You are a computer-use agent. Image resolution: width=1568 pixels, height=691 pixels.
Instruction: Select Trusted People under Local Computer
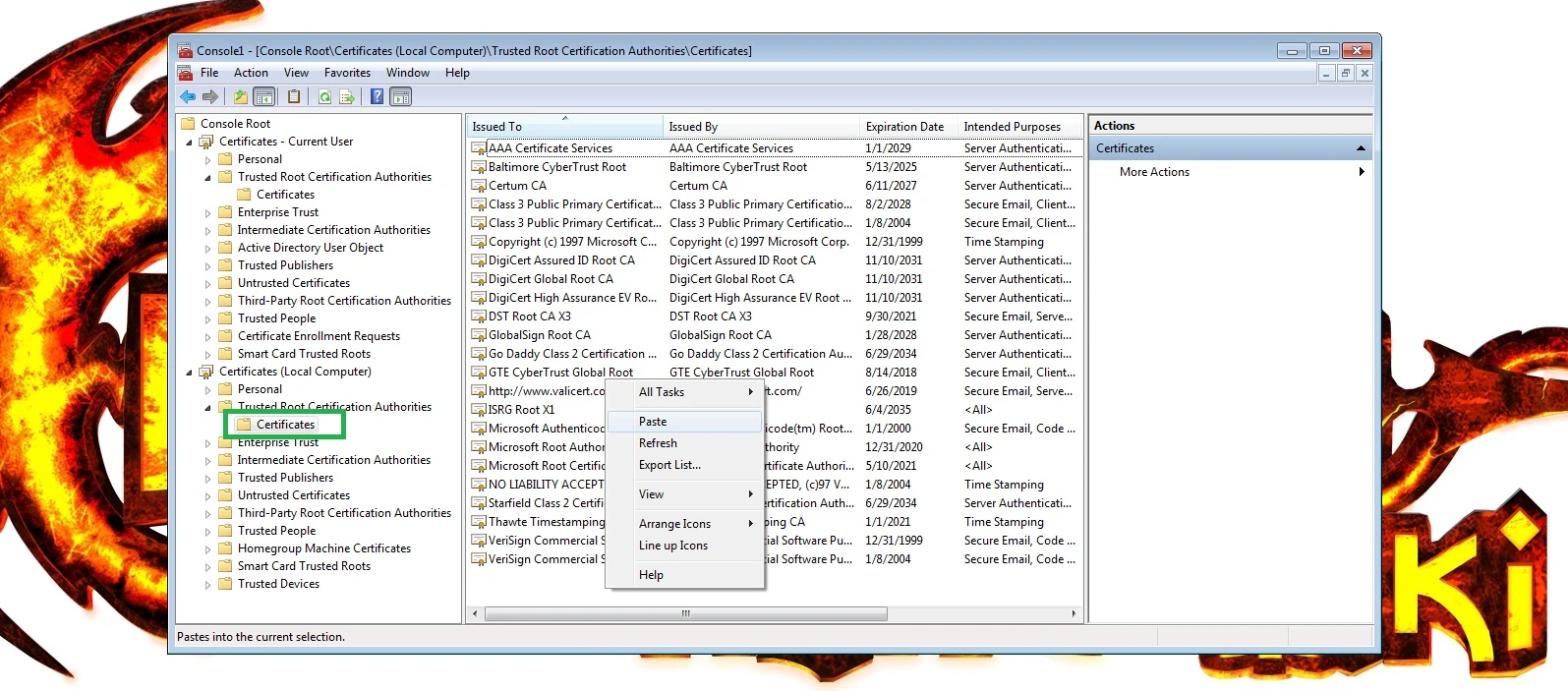pyautogui.click(x=276, y=531)
